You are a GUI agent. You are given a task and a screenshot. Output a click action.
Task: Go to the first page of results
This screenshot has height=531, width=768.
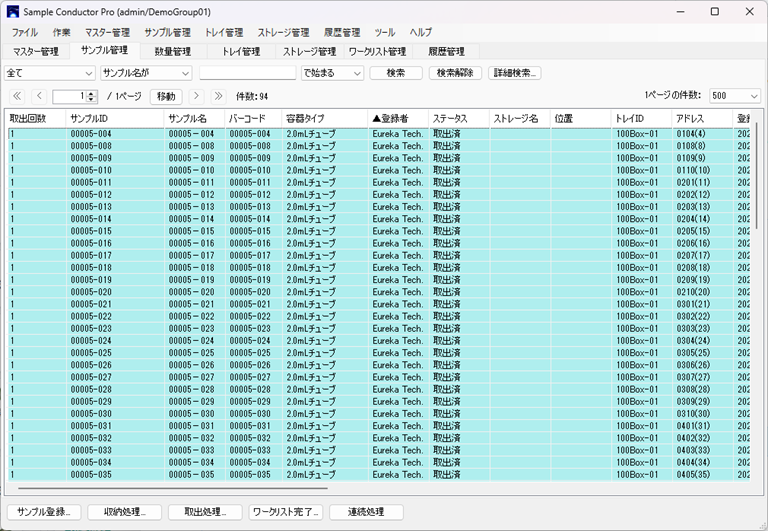tap(16, 96)
